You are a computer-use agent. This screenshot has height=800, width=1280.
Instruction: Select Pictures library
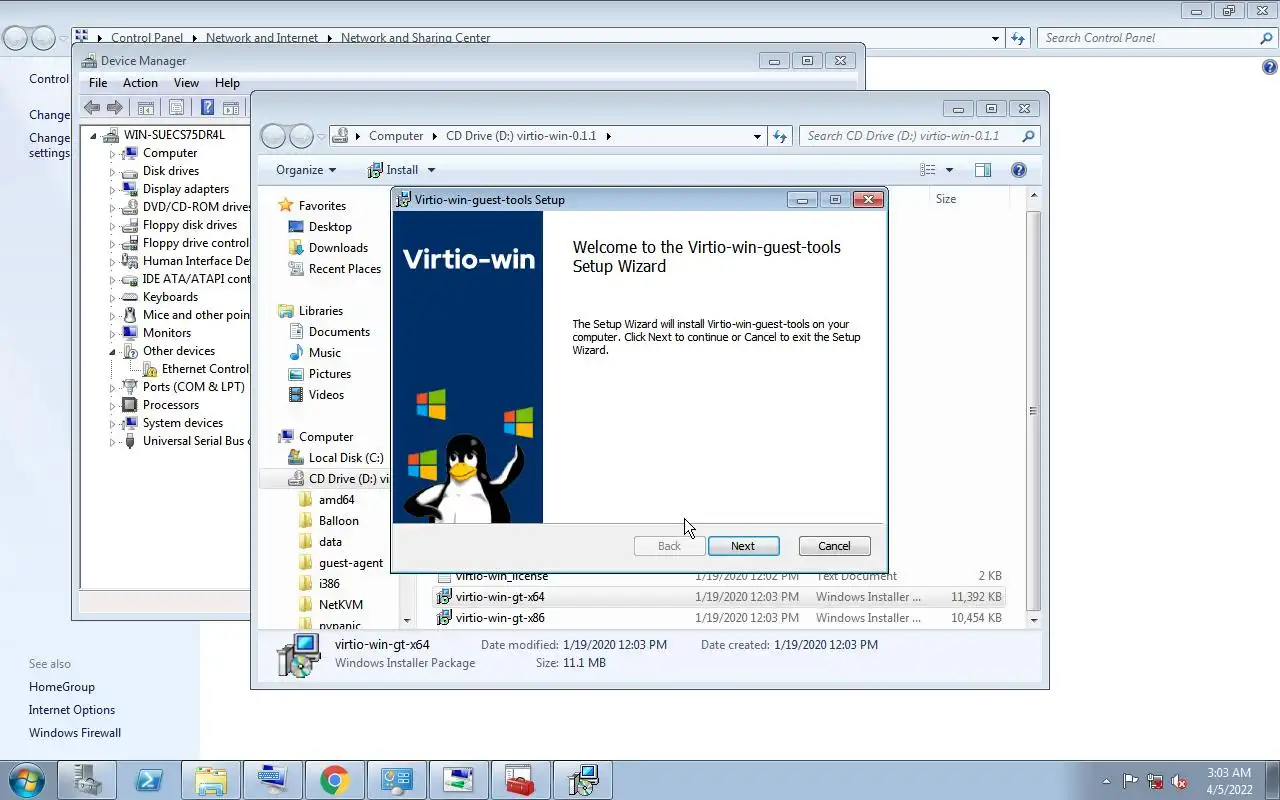click(x=329, y=374)
